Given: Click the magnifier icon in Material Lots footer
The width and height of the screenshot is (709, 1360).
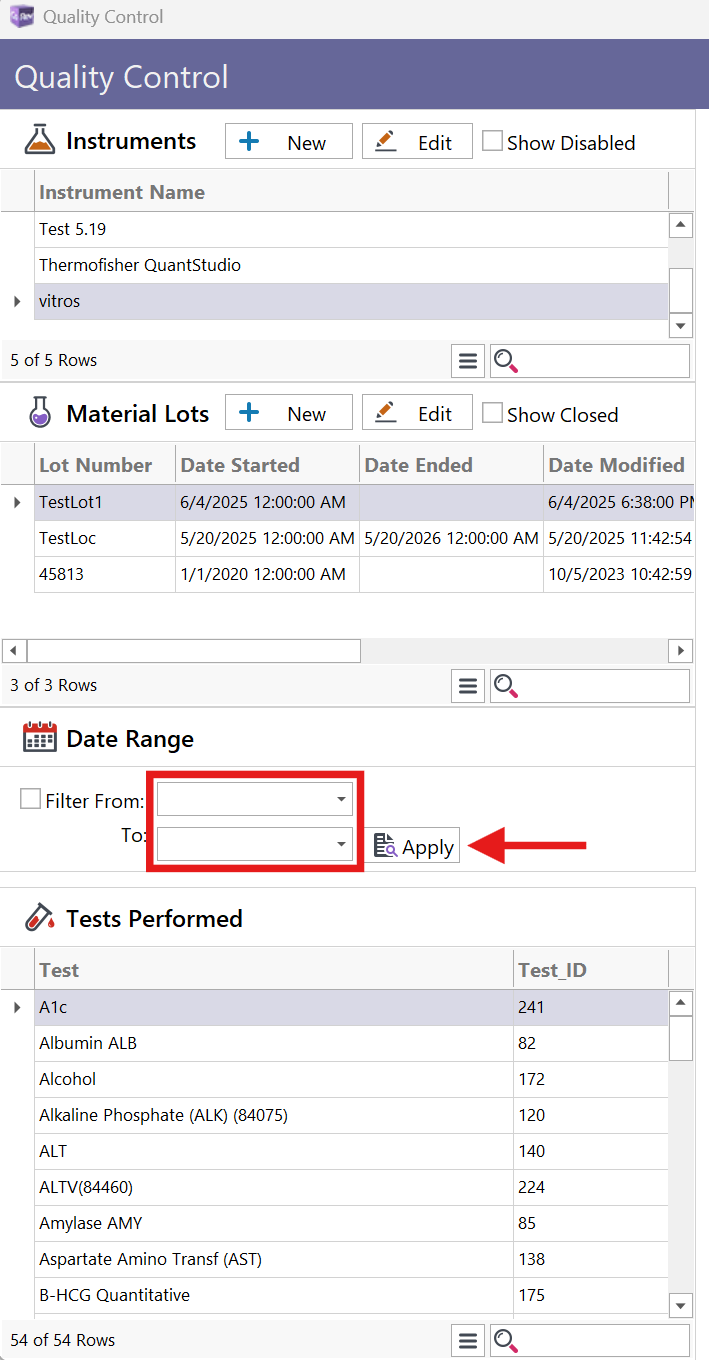Looking at the screenshot, I should click(506, 686).
